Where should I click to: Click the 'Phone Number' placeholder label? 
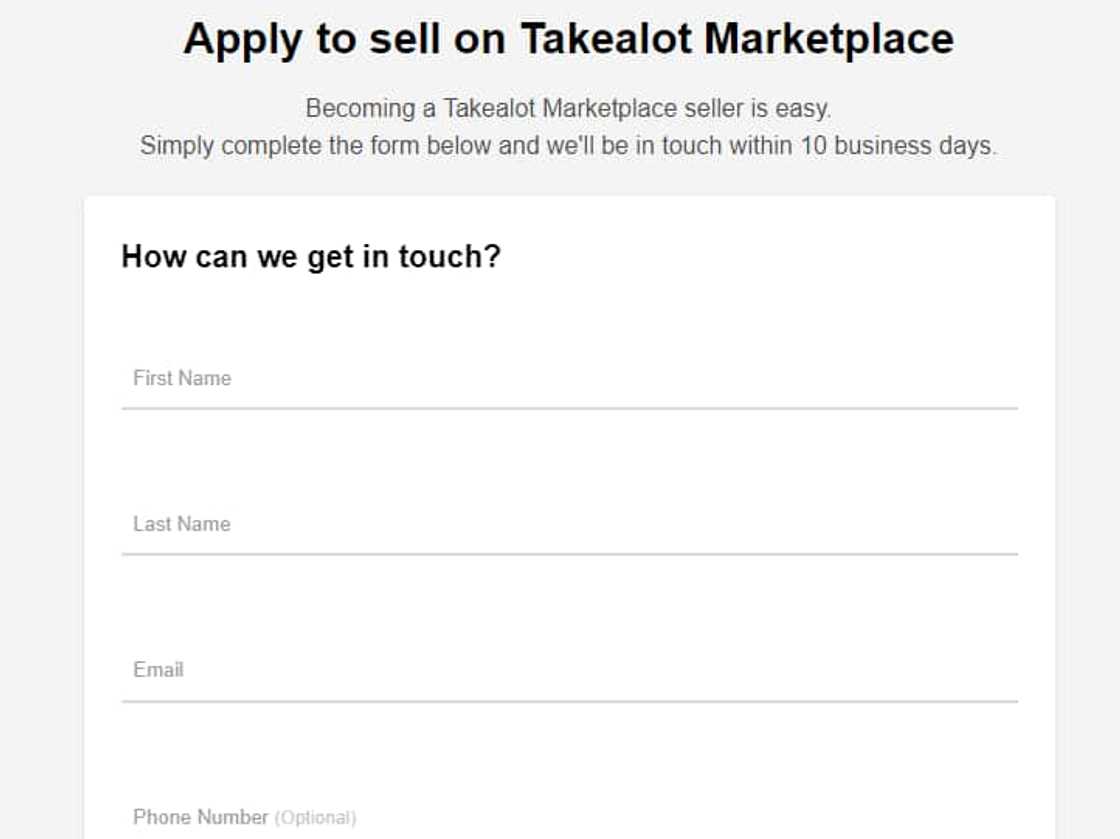200,817
